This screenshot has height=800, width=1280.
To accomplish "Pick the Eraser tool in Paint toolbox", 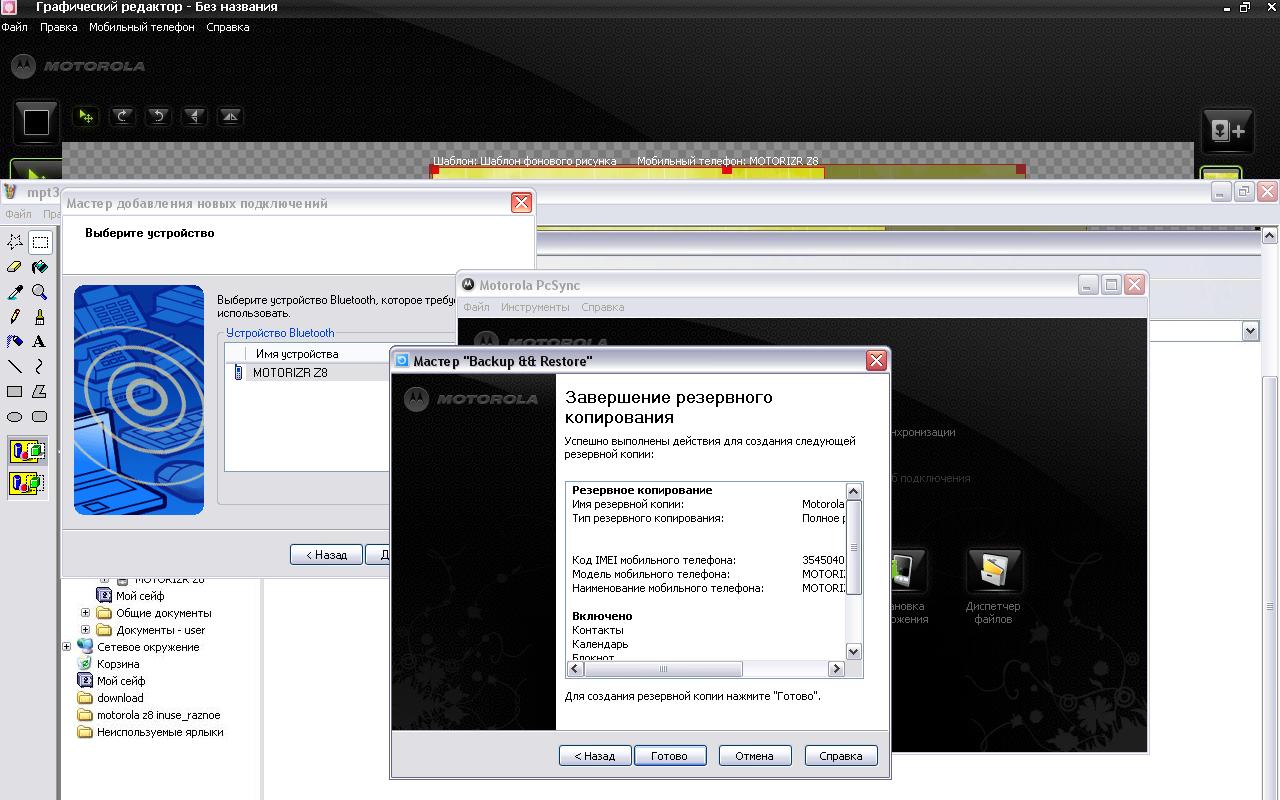I will pos(15,267).
